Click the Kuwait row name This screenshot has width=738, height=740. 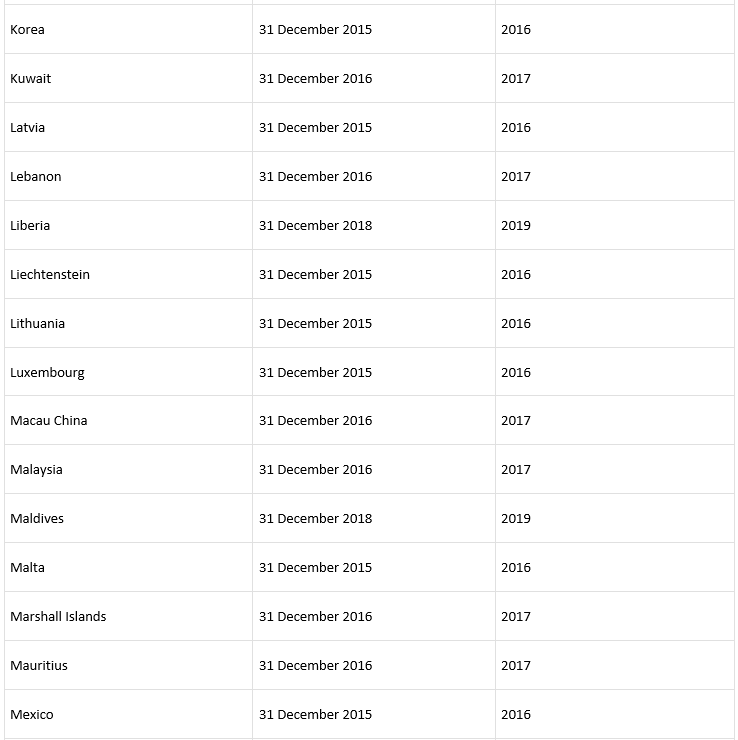31,78
